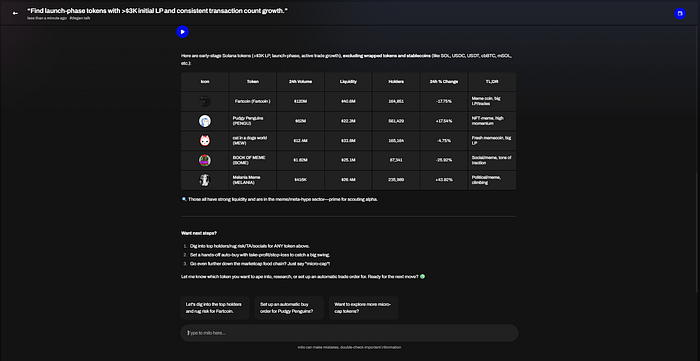
Task: Click the 24h % Change column header
Action: tap(444, 82)
